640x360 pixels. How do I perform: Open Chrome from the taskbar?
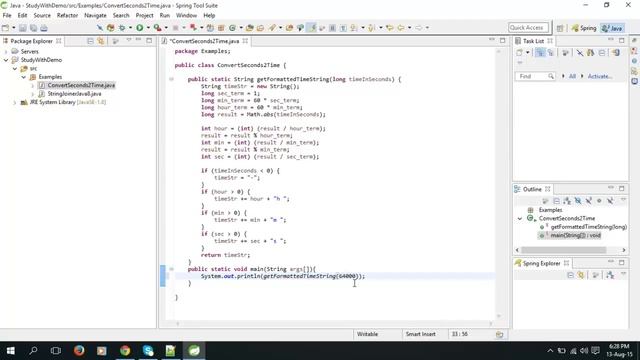coord(125,351)
